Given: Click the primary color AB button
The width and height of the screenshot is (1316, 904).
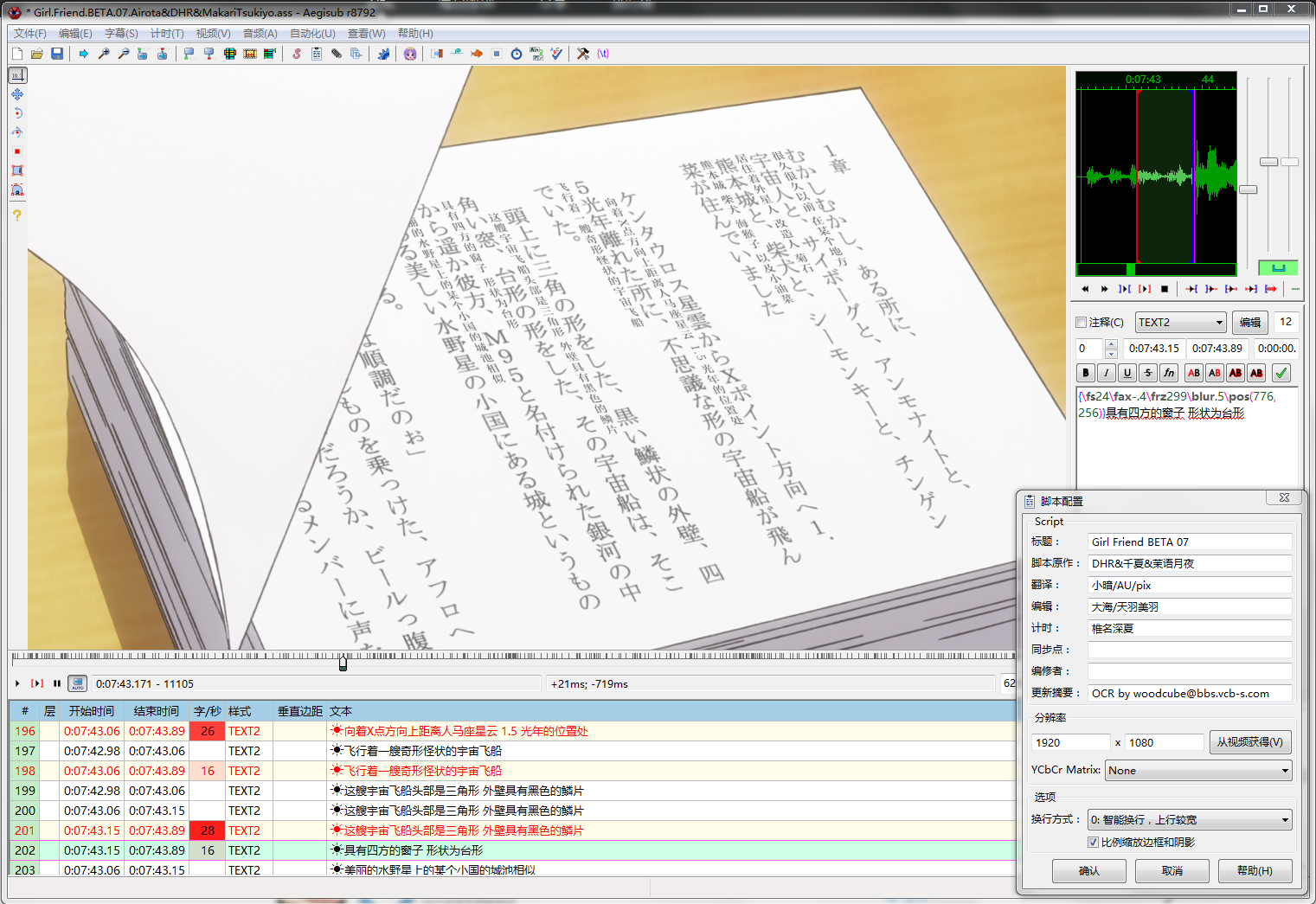Looking at the screenshot, I should click(1194, 373).
